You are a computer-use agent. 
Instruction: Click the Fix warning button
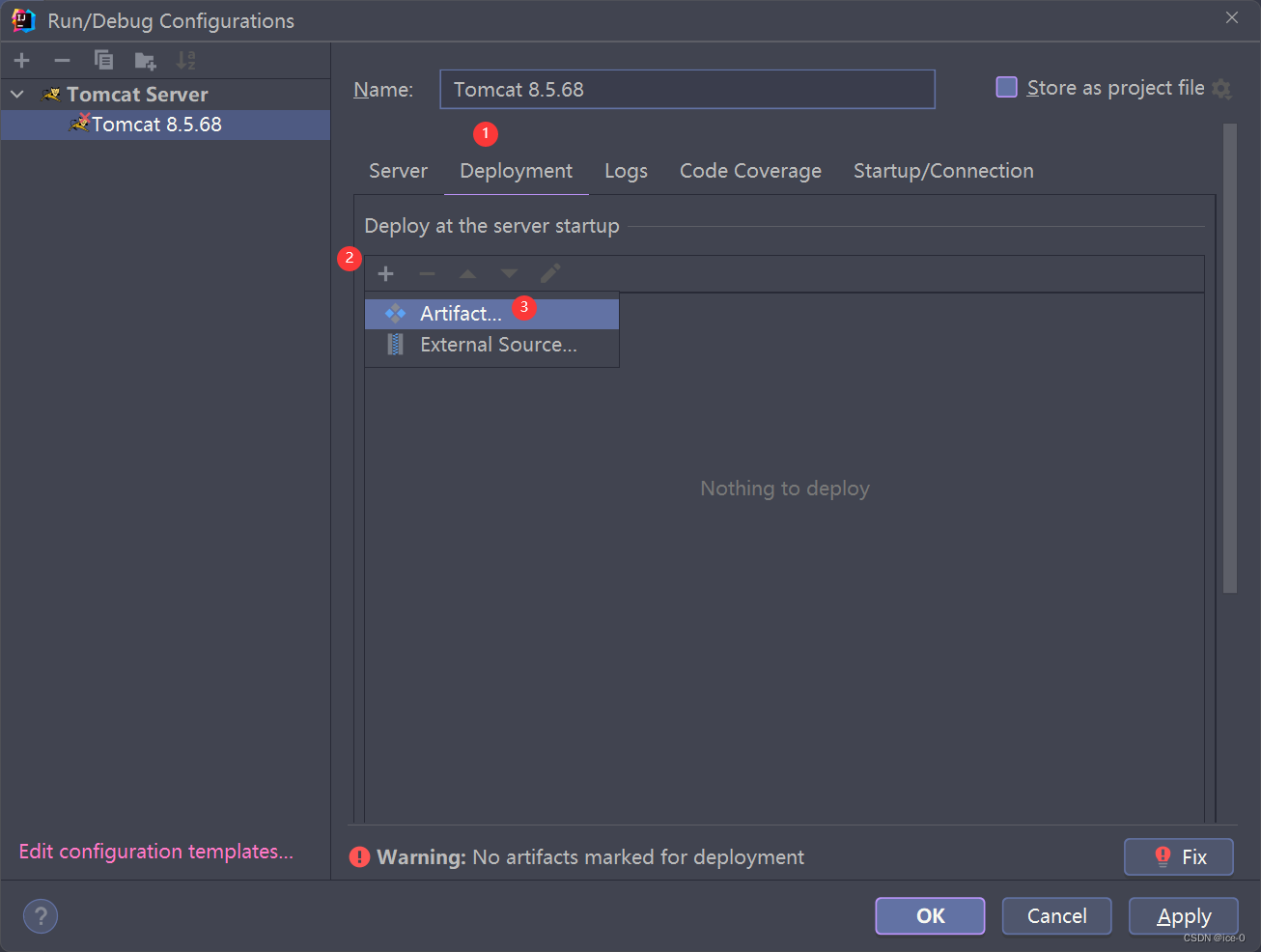click(1178, 856)
